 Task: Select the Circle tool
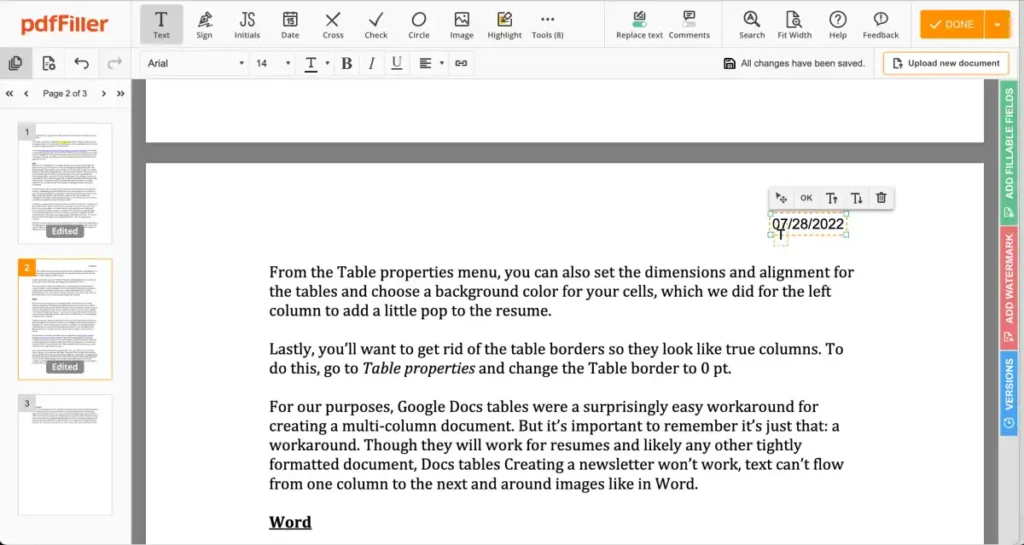pyautogui.click(x=419, y=24)
